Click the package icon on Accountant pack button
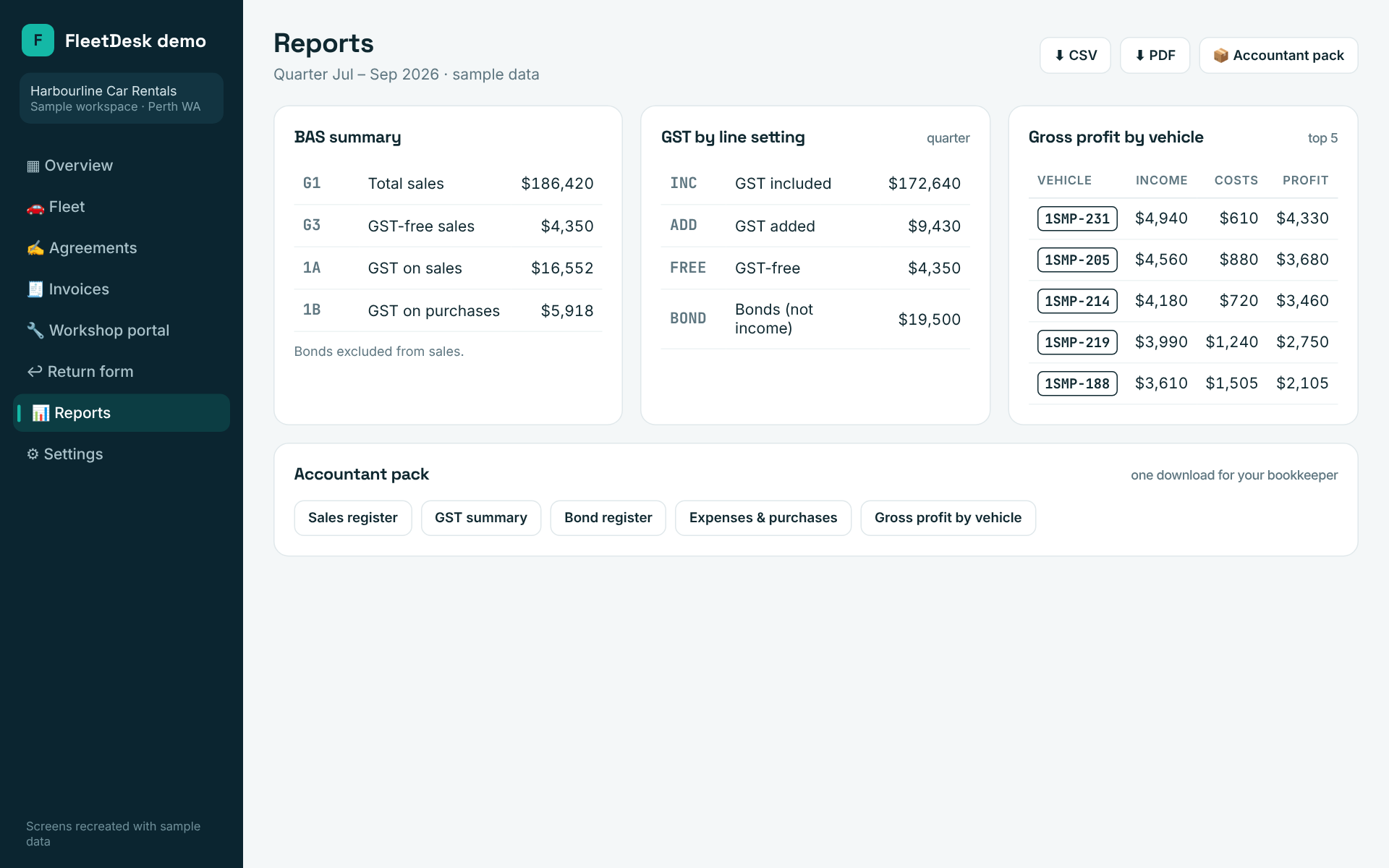Screen dimensions: 1389x868 click(x=1221, y=56)
